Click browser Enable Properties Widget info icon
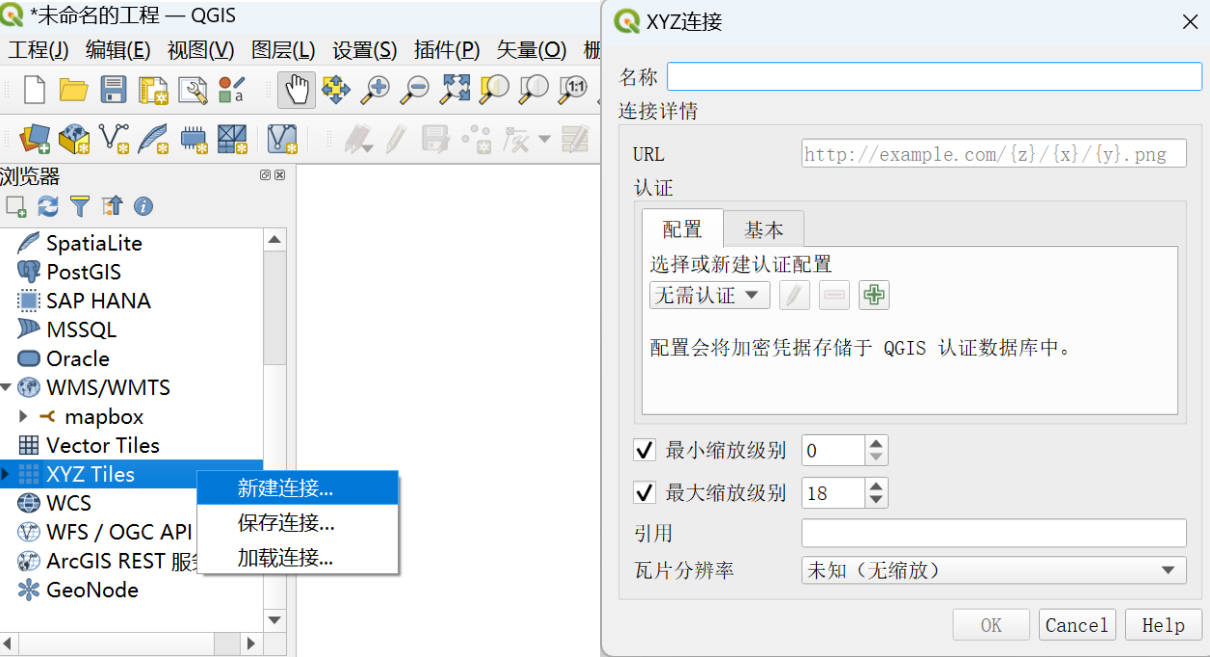 [x=144, y=206]
